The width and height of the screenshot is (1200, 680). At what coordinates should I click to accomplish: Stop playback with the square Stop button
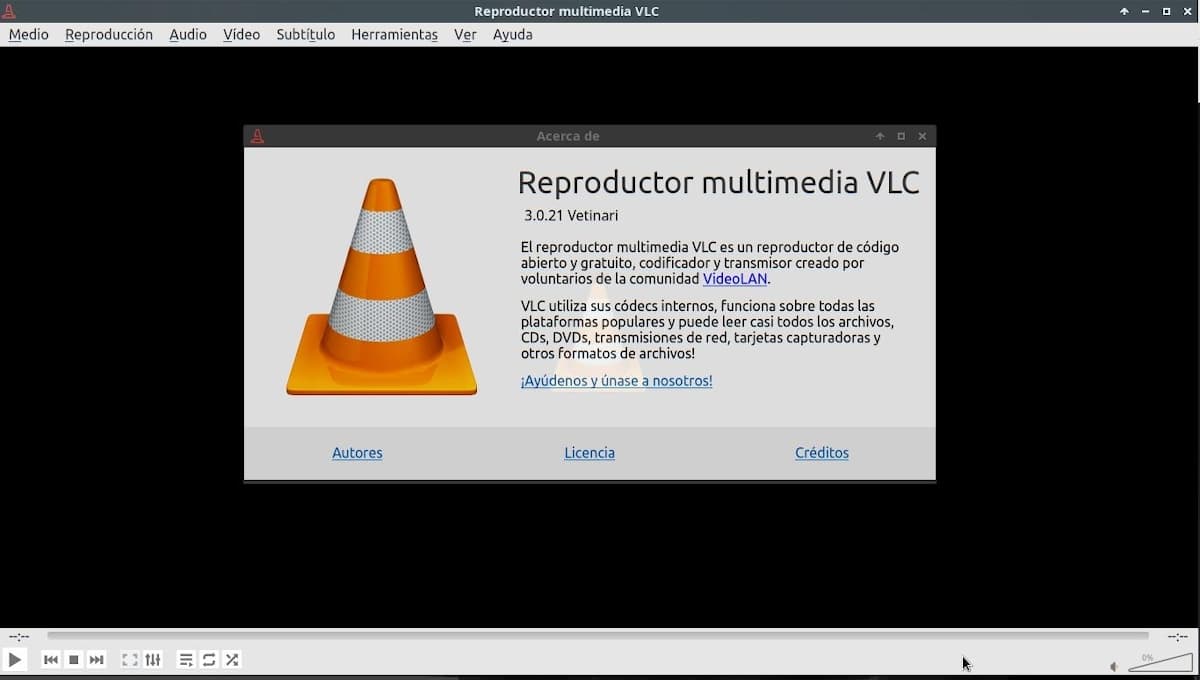[x=73, y=660]
